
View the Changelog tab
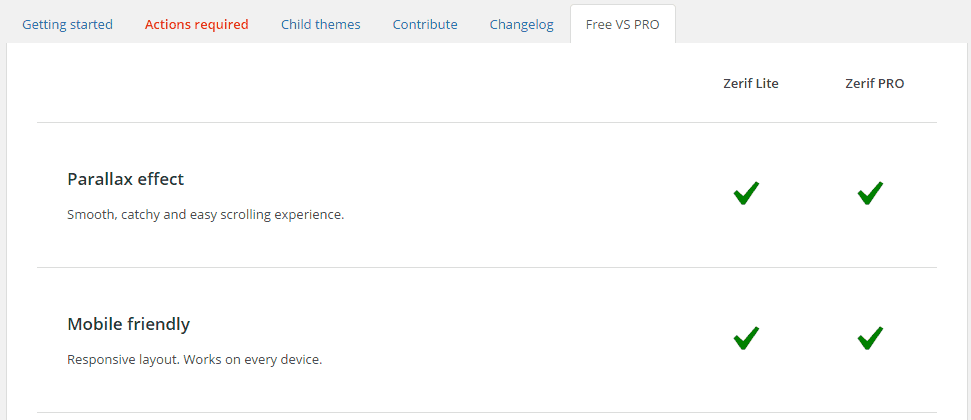coord(521,25)
